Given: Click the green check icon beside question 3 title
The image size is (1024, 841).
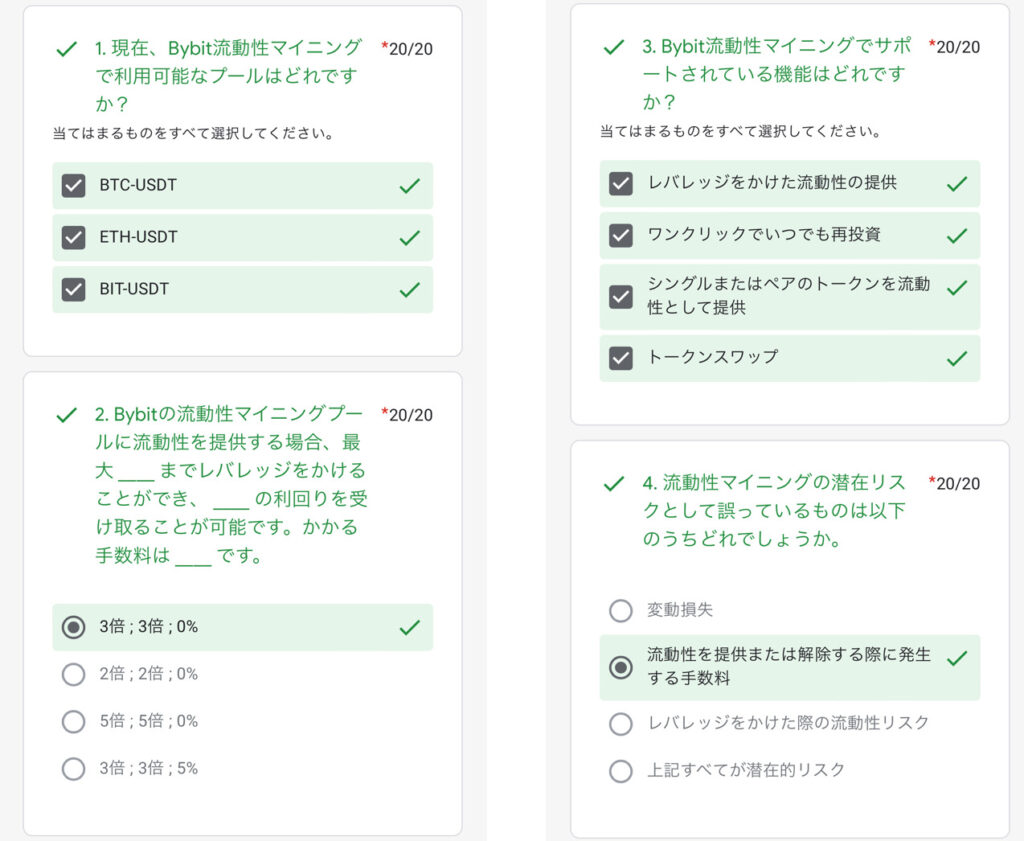Looking at the screenshot, I should (x=614, y=47).
